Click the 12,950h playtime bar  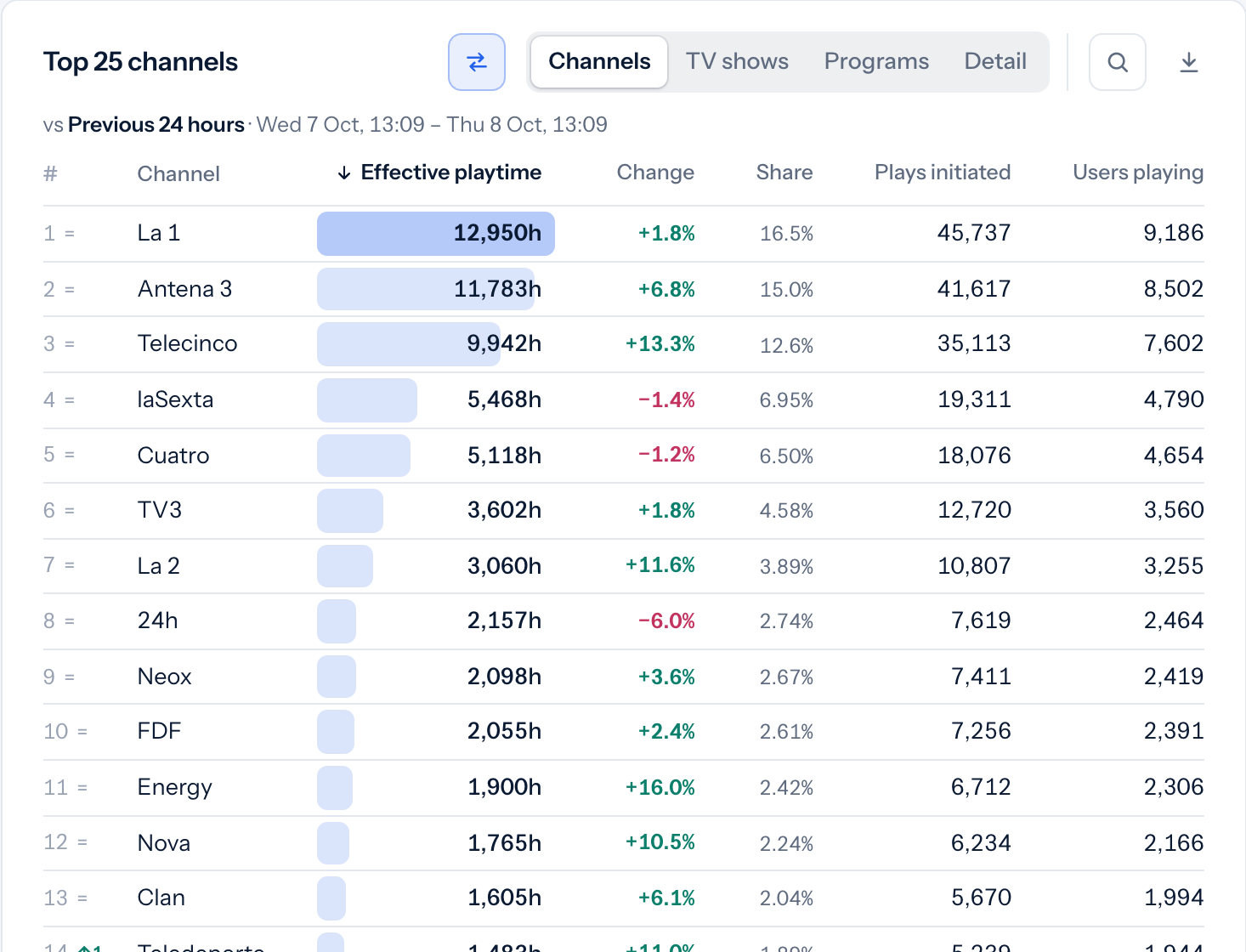point(436,234)
